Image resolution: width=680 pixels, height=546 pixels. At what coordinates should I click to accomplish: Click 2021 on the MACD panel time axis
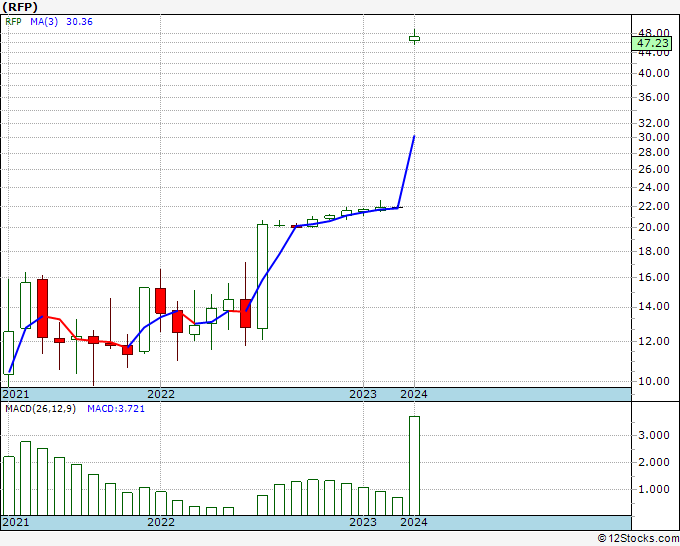(x=16, y=522)
